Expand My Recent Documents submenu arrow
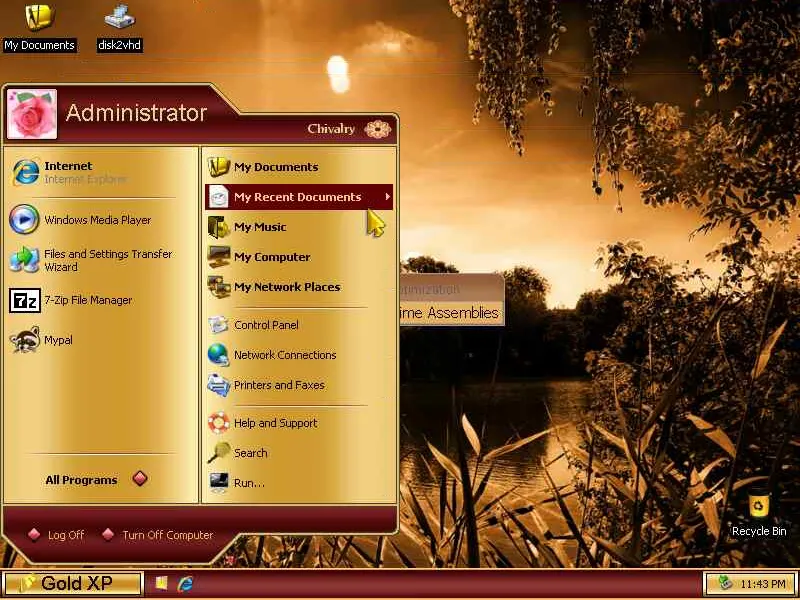 [x=388, y=196]
